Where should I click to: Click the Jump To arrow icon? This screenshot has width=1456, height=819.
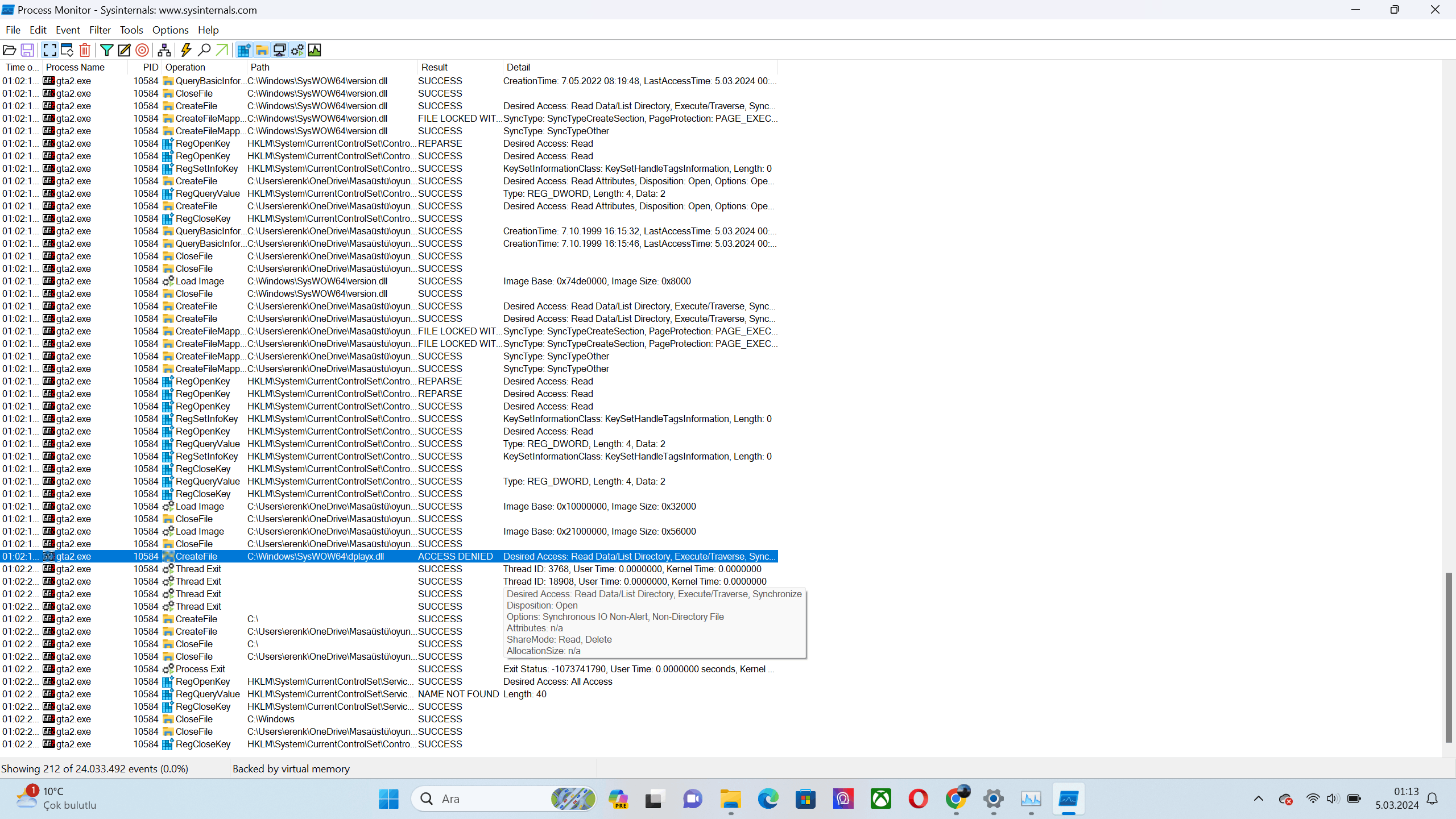[221, 50]
